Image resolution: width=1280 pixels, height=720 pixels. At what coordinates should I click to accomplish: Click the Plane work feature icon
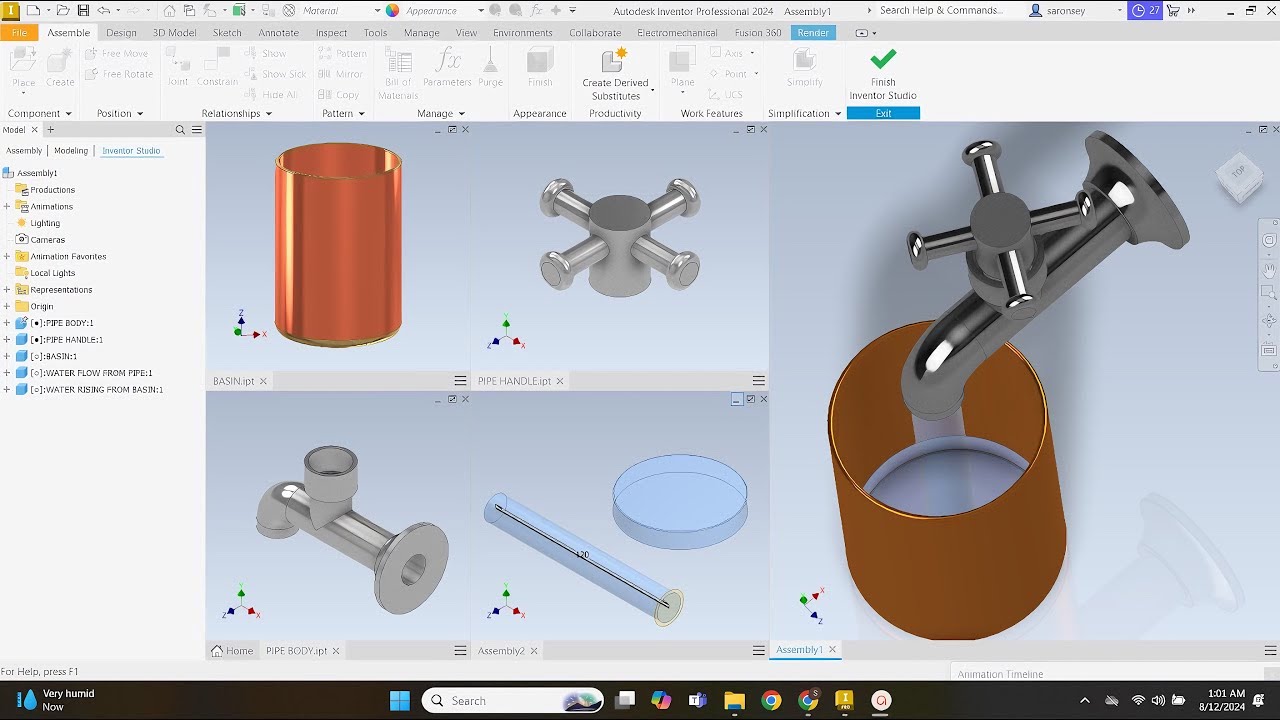tap(683, 60)
